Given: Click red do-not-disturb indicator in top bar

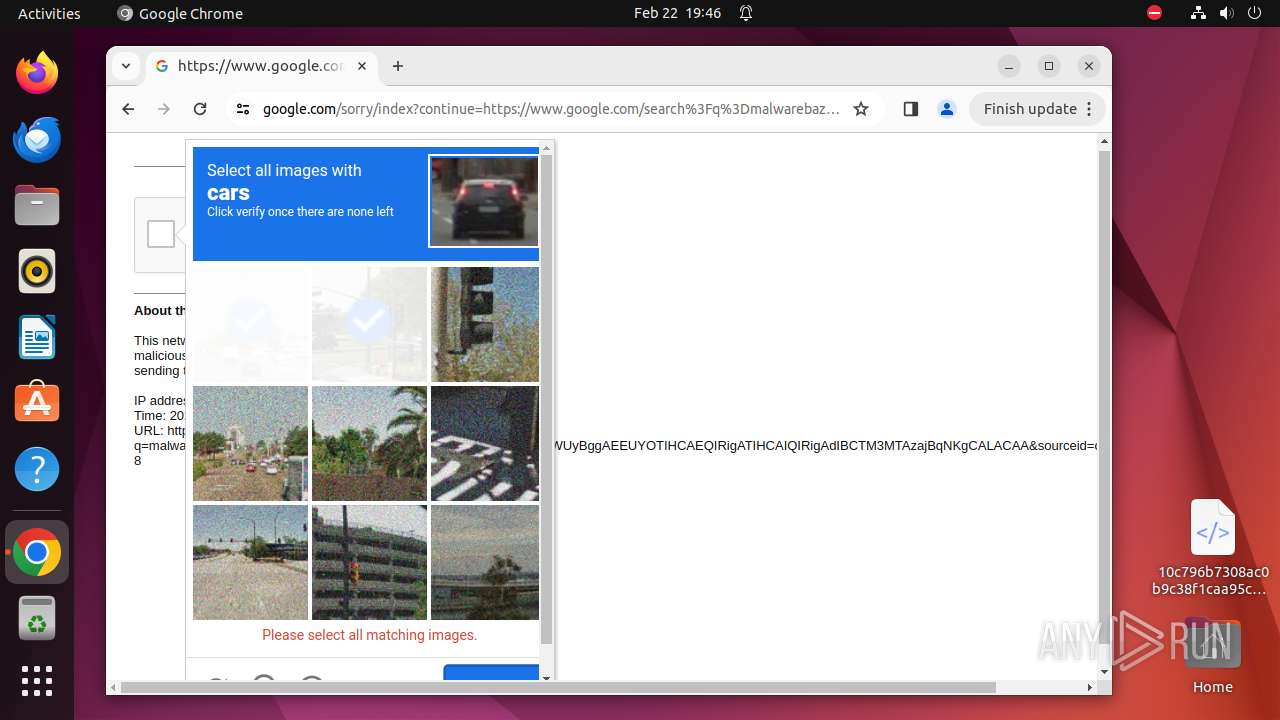Looking at the screenshot, I should tap(1155, 13).
